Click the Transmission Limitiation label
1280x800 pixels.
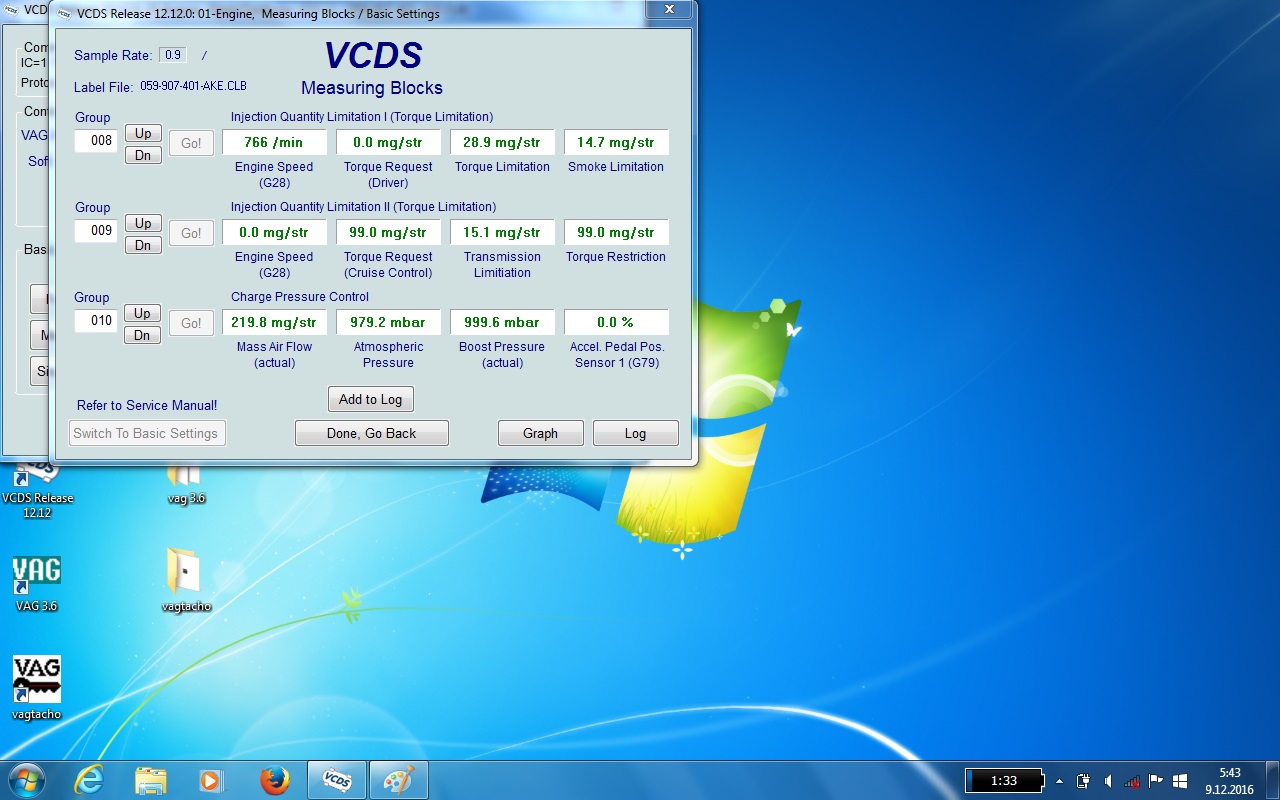(x=502, y=265)
